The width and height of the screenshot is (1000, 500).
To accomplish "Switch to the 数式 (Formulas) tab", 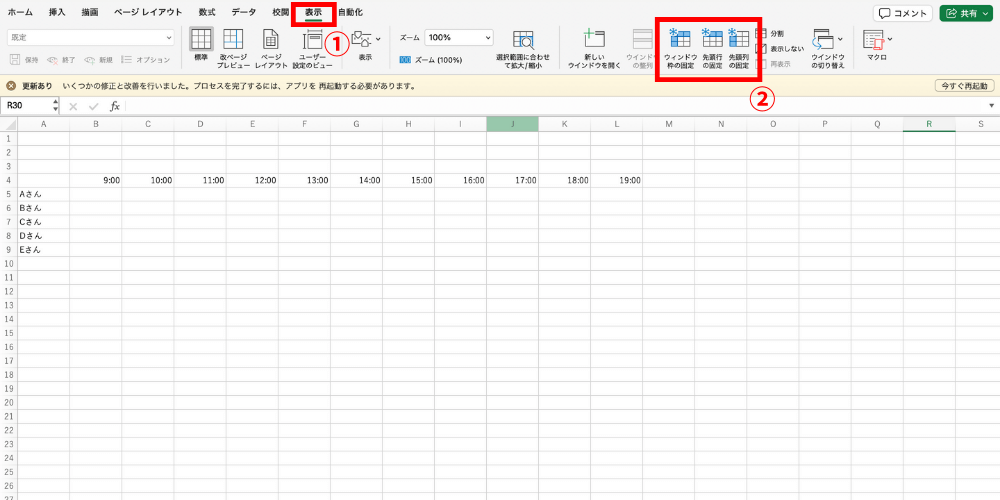I will (206, 12).
